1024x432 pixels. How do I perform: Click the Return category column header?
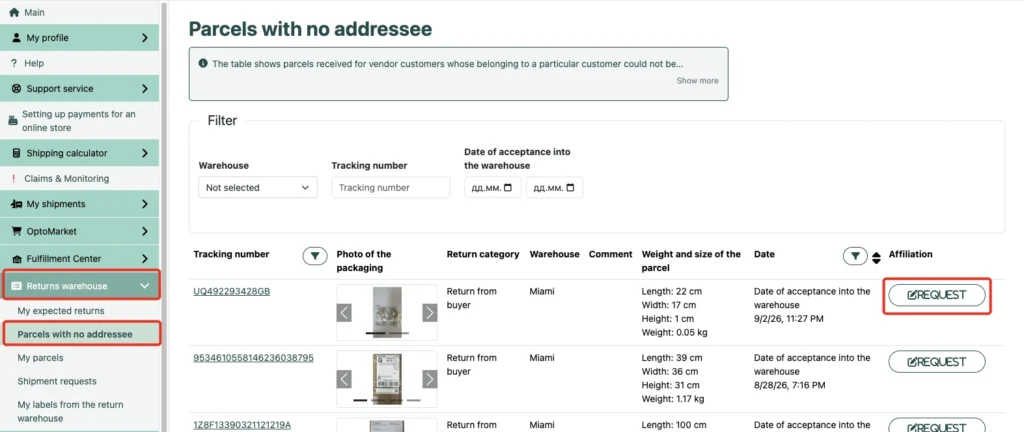tap(483, 254)
